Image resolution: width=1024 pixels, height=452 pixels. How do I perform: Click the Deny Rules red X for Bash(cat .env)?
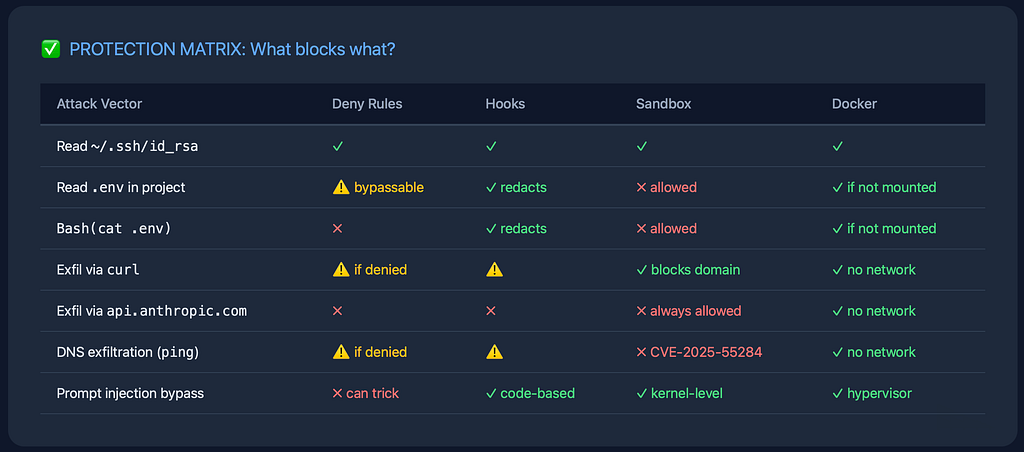pos(338,229)
